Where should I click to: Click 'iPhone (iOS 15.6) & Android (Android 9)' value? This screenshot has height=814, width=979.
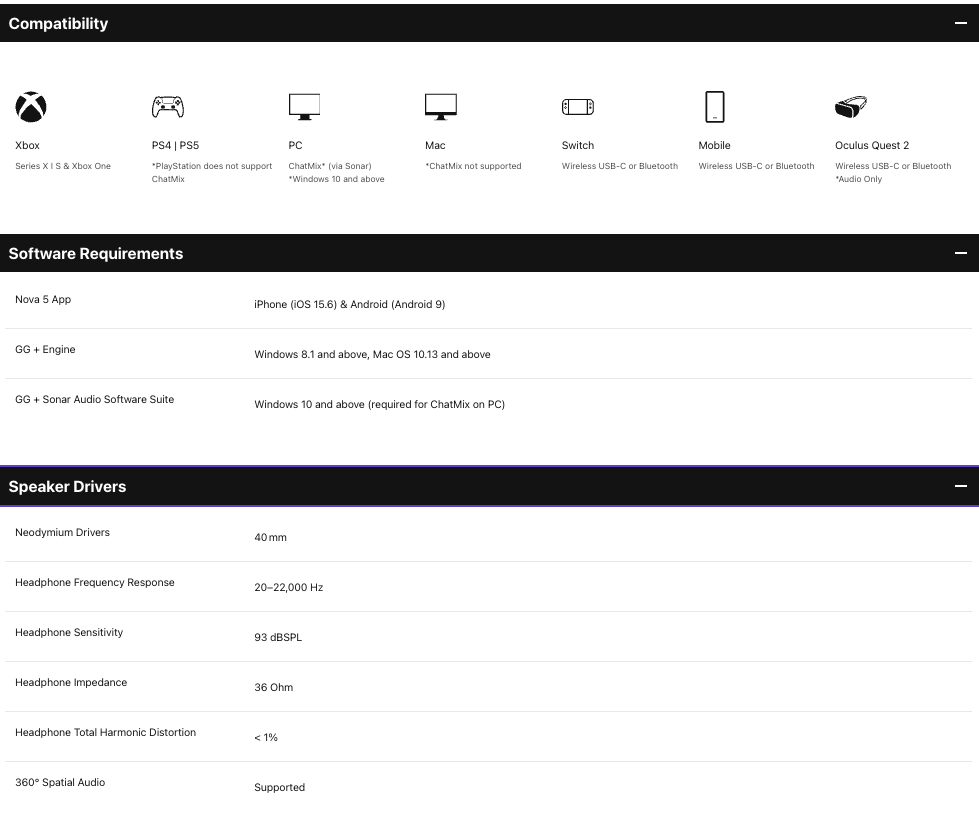click(350, 305)
